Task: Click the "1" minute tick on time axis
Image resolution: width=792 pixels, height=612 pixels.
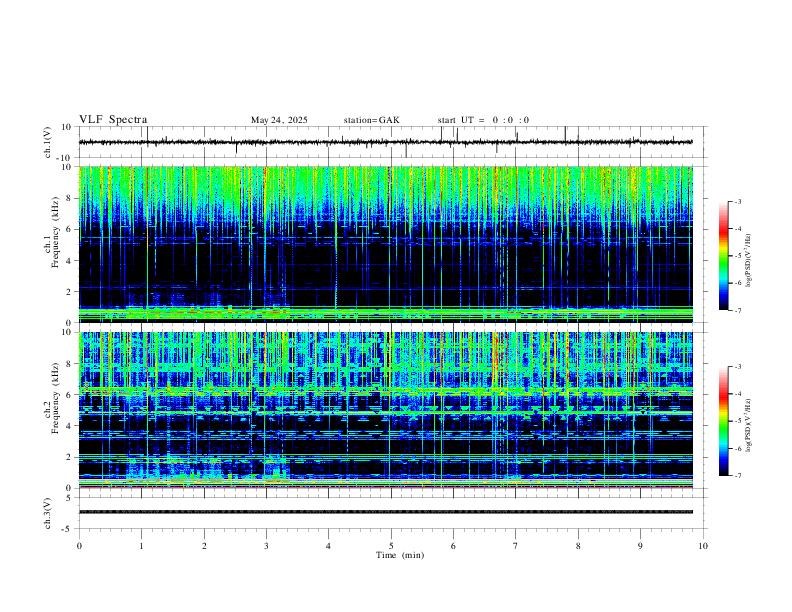Action: tap(141, 546)
